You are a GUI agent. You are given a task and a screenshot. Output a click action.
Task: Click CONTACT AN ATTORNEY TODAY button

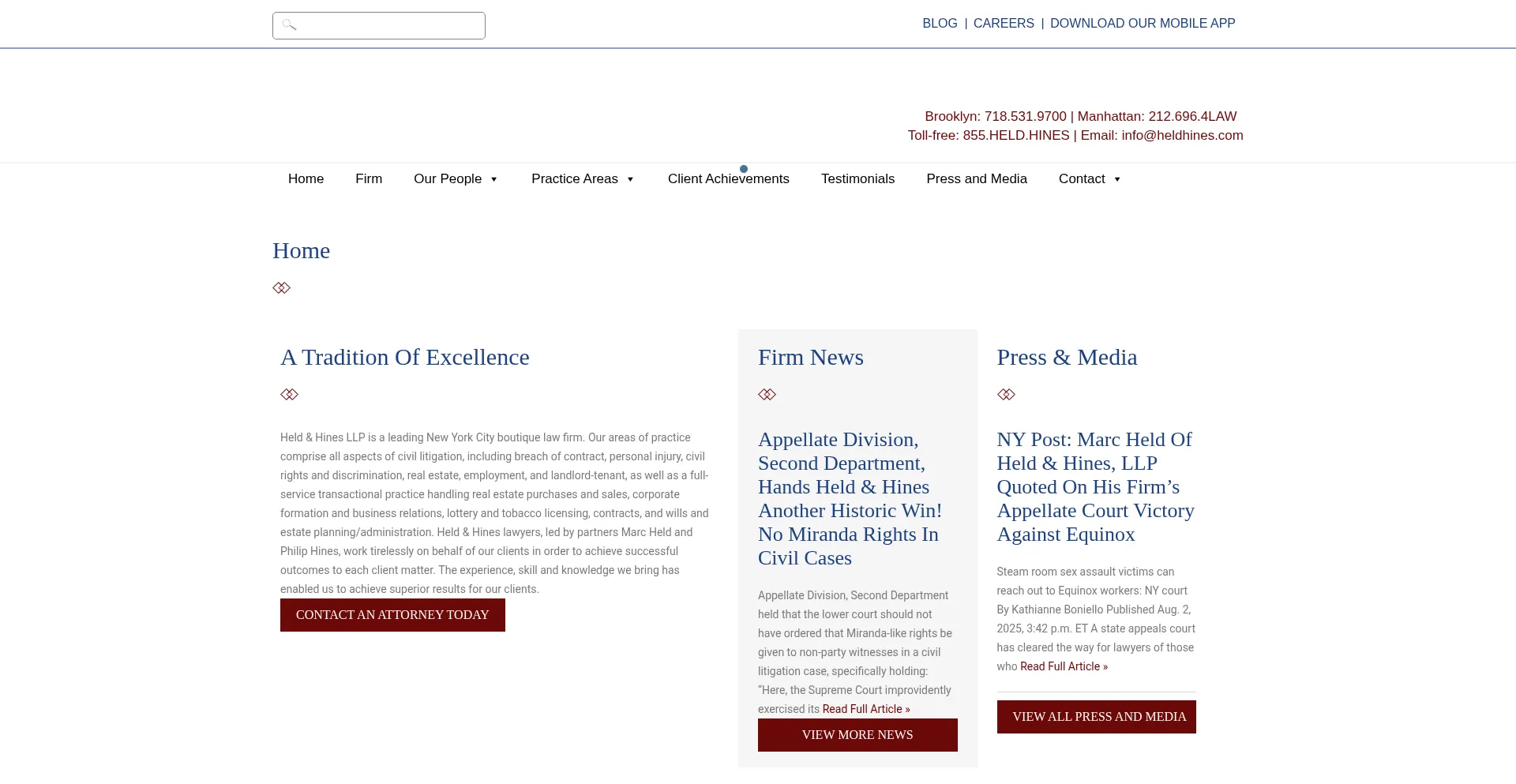tap(392, 615)
